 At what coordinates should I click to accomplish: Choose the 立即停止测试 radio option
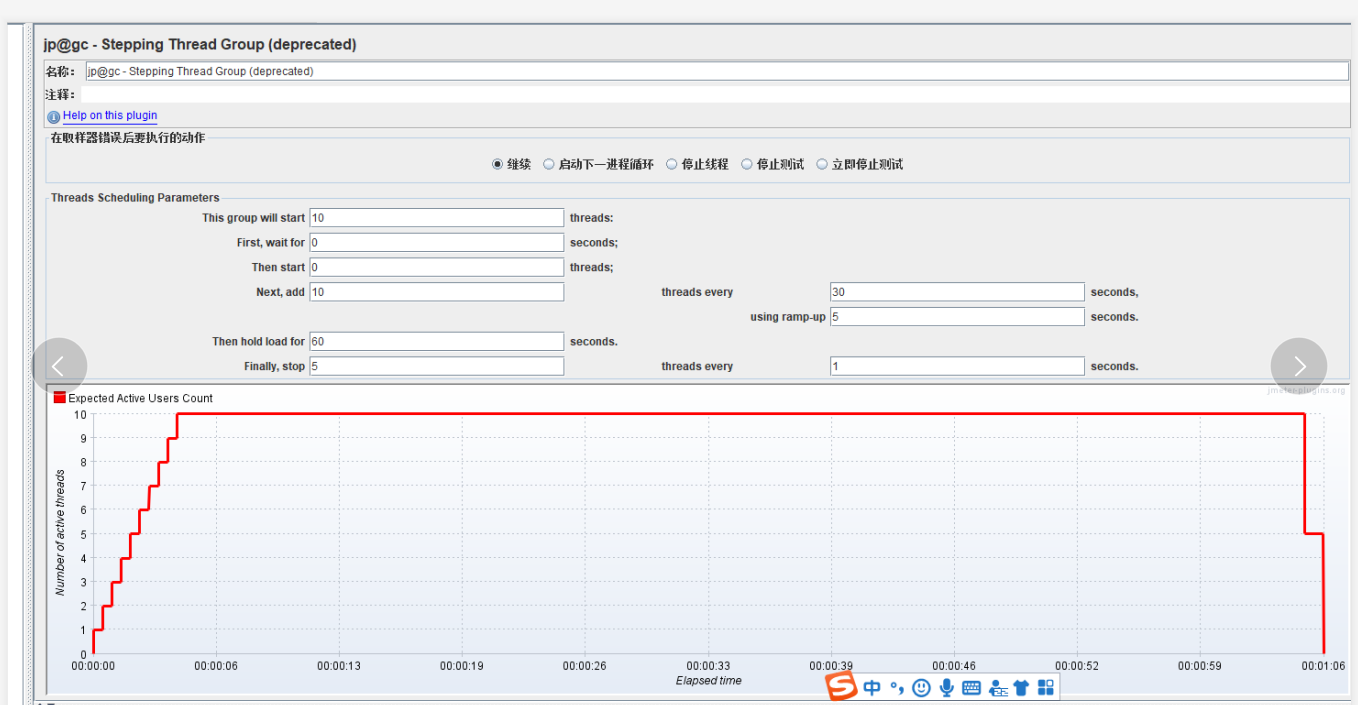(x=822, y=165)
